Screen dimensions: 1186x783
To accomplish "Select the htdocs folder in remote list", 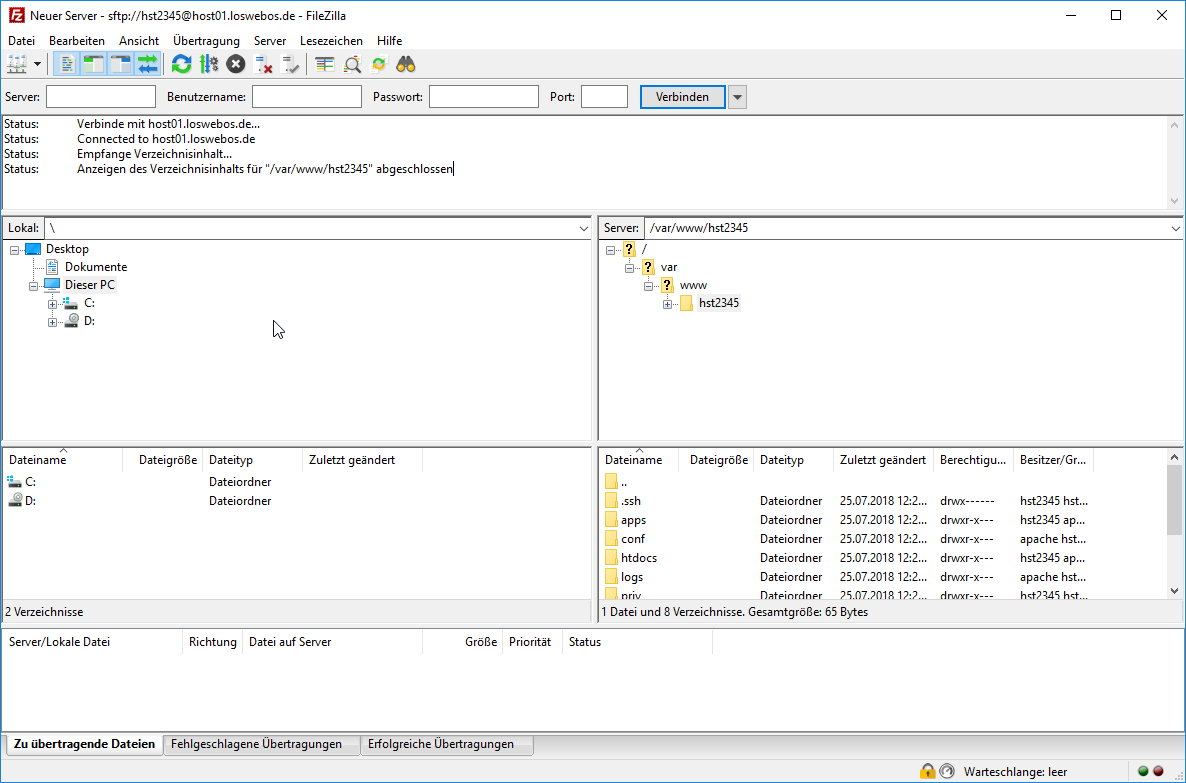I will point(638,558).
